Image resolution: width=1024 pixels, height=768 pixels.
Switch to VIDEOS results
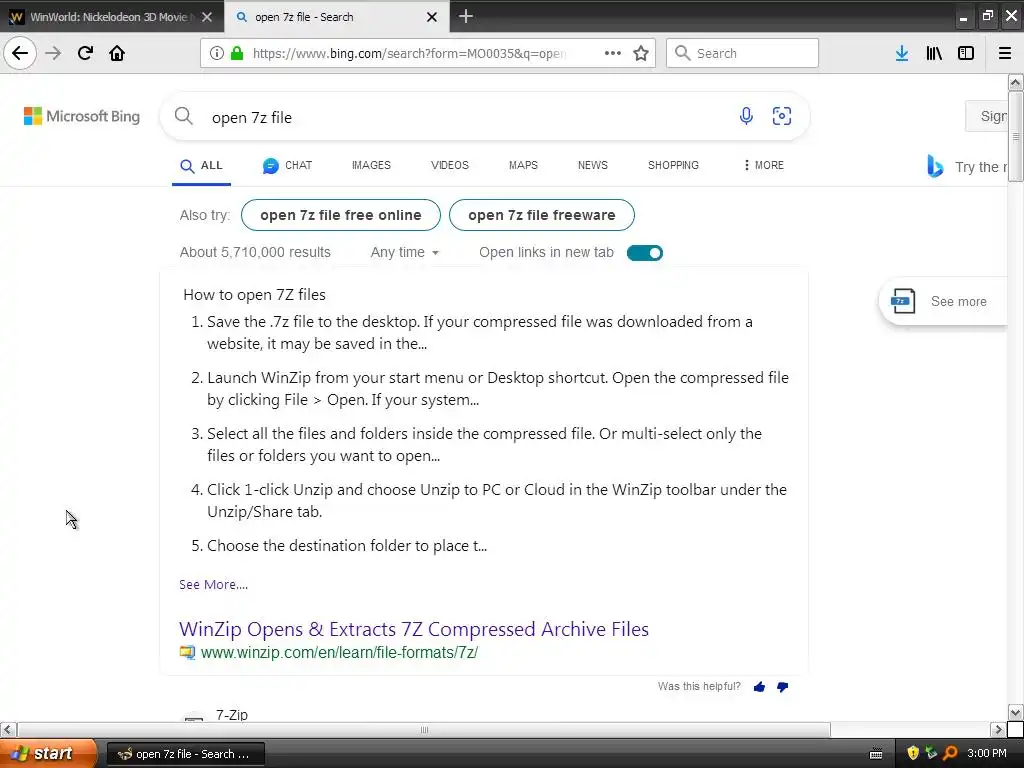tap(449, 165)
